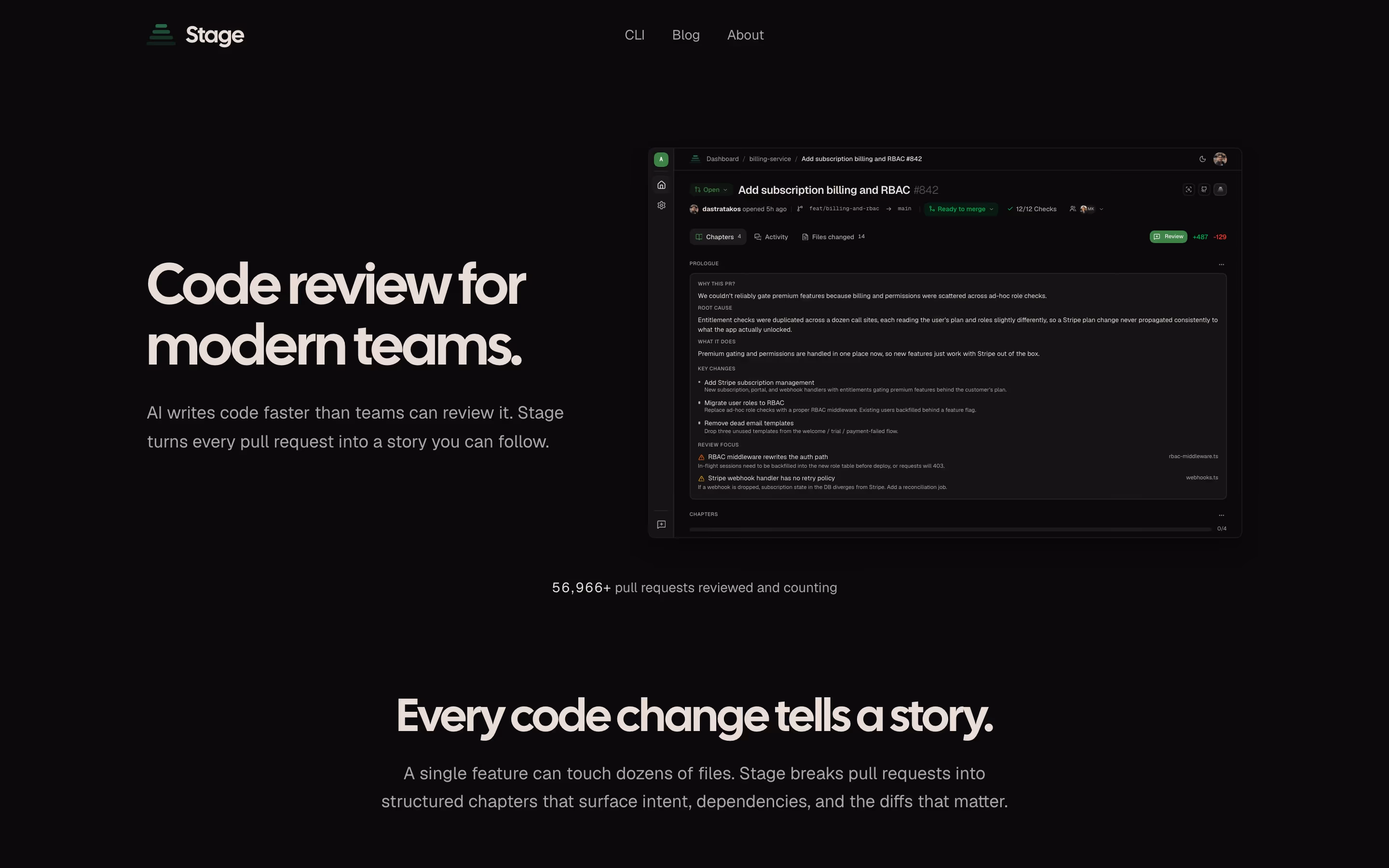
Task: Expand the Ready to merge dropdown
Action: coord(961,209)
